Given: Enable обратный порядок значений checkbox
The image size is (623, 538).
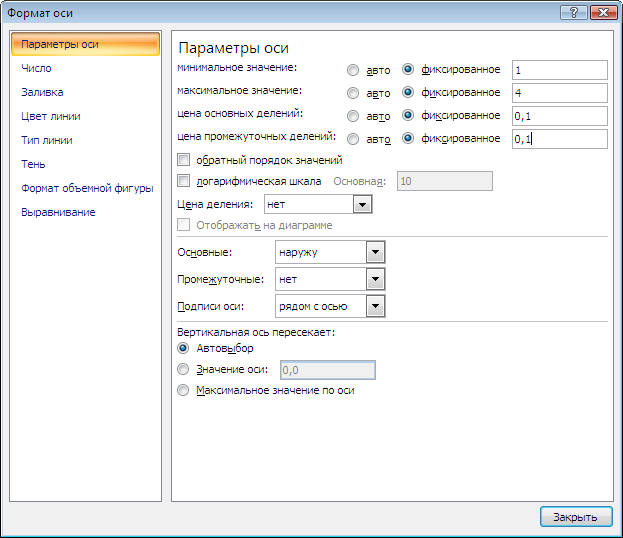Looking at the screenshot, I should pyautogui.click(x=184, y=160).
